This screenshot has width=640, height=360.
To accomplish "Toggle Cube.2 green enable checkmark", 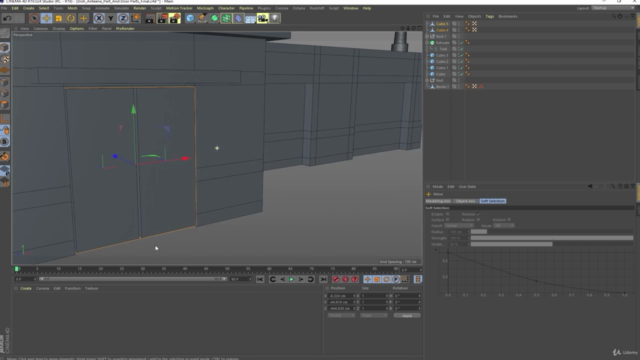I will click(462, 61).
